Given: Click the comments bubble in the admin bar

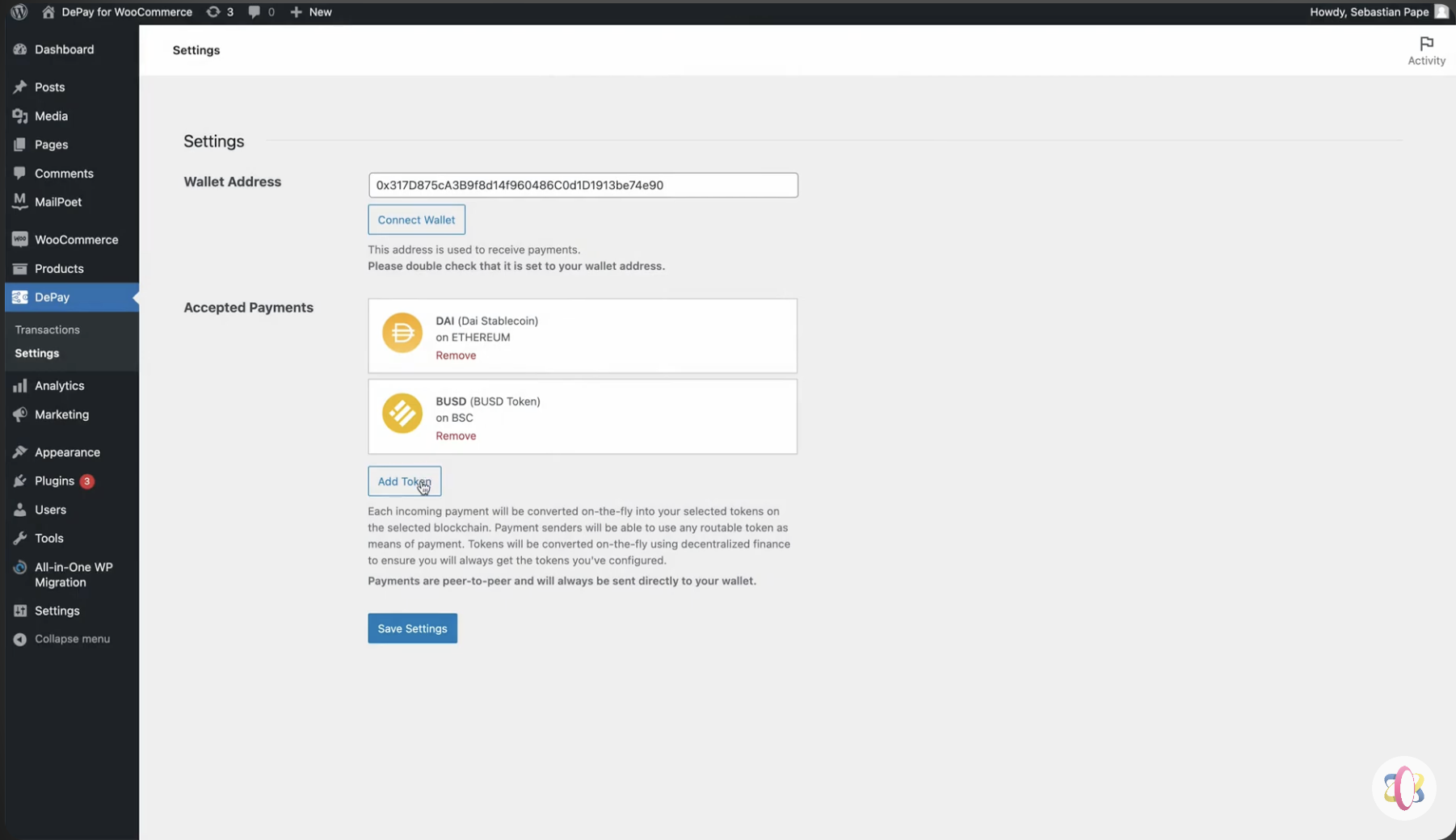Looking at the screenshot, I should [x=255, y=11].
